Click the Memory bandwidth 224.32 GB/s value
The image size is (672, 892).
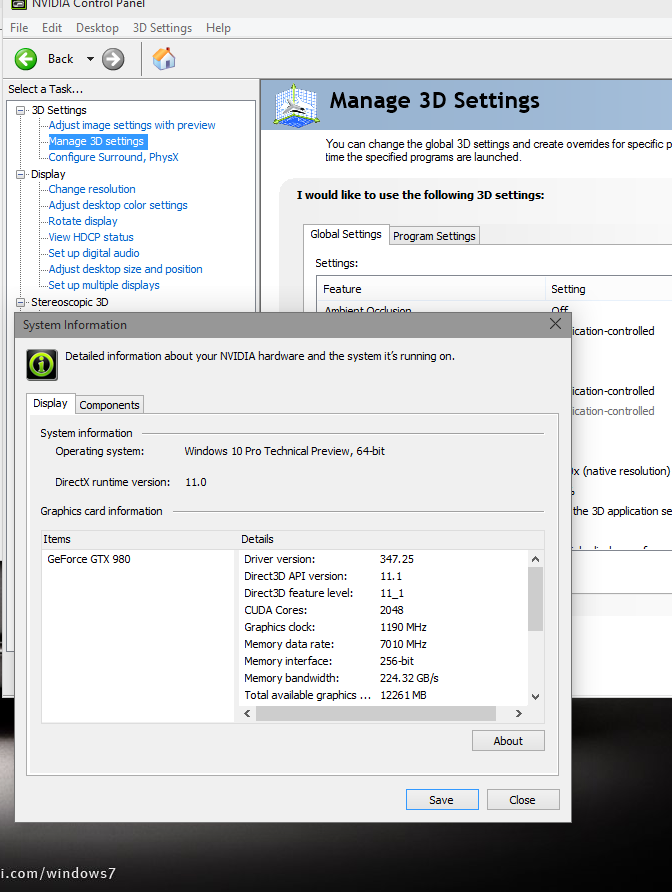[x=409, y=678]
